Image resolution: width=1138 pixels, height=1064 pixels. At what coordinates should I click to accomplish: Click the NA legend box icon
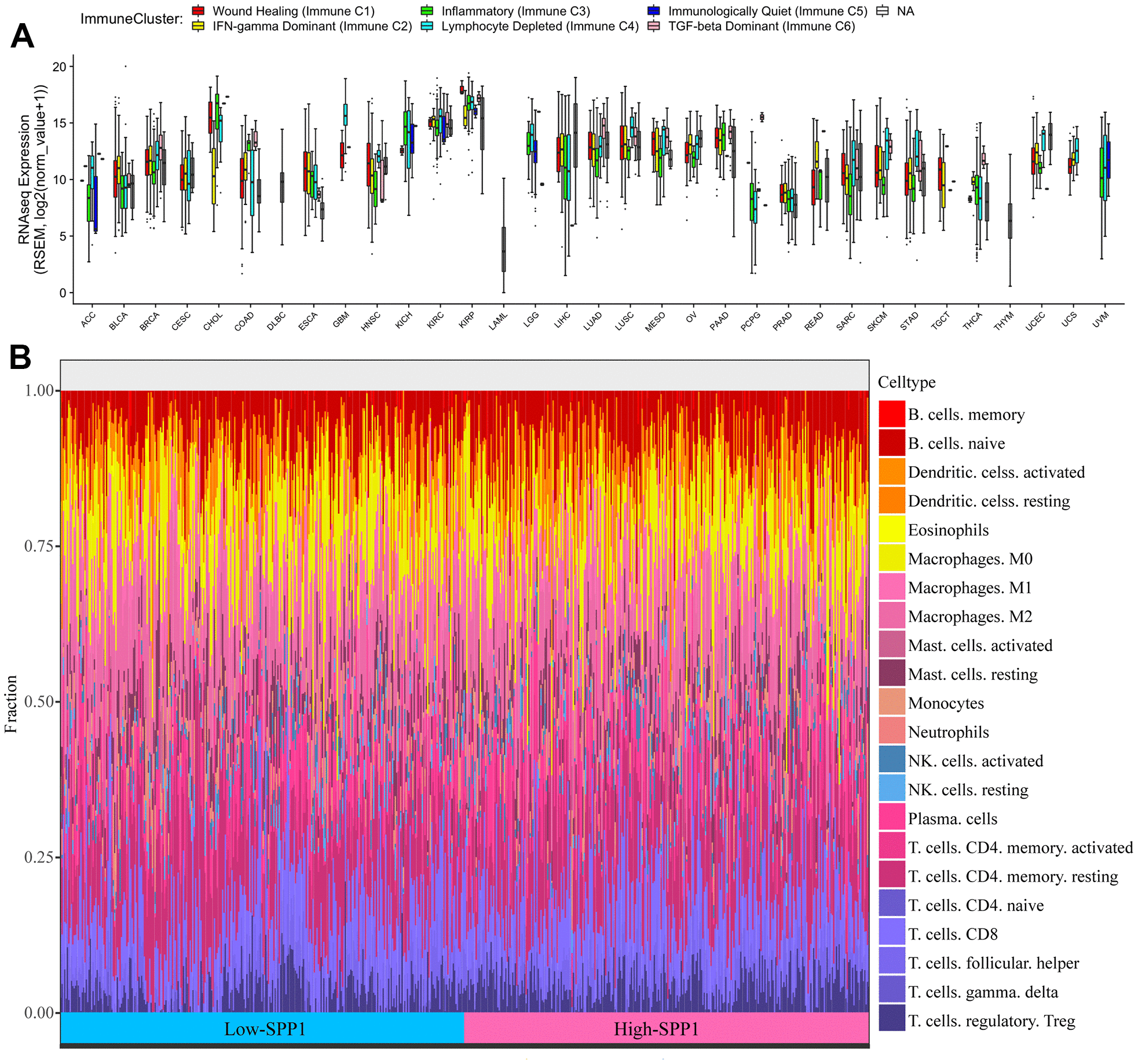coord(882,10)
